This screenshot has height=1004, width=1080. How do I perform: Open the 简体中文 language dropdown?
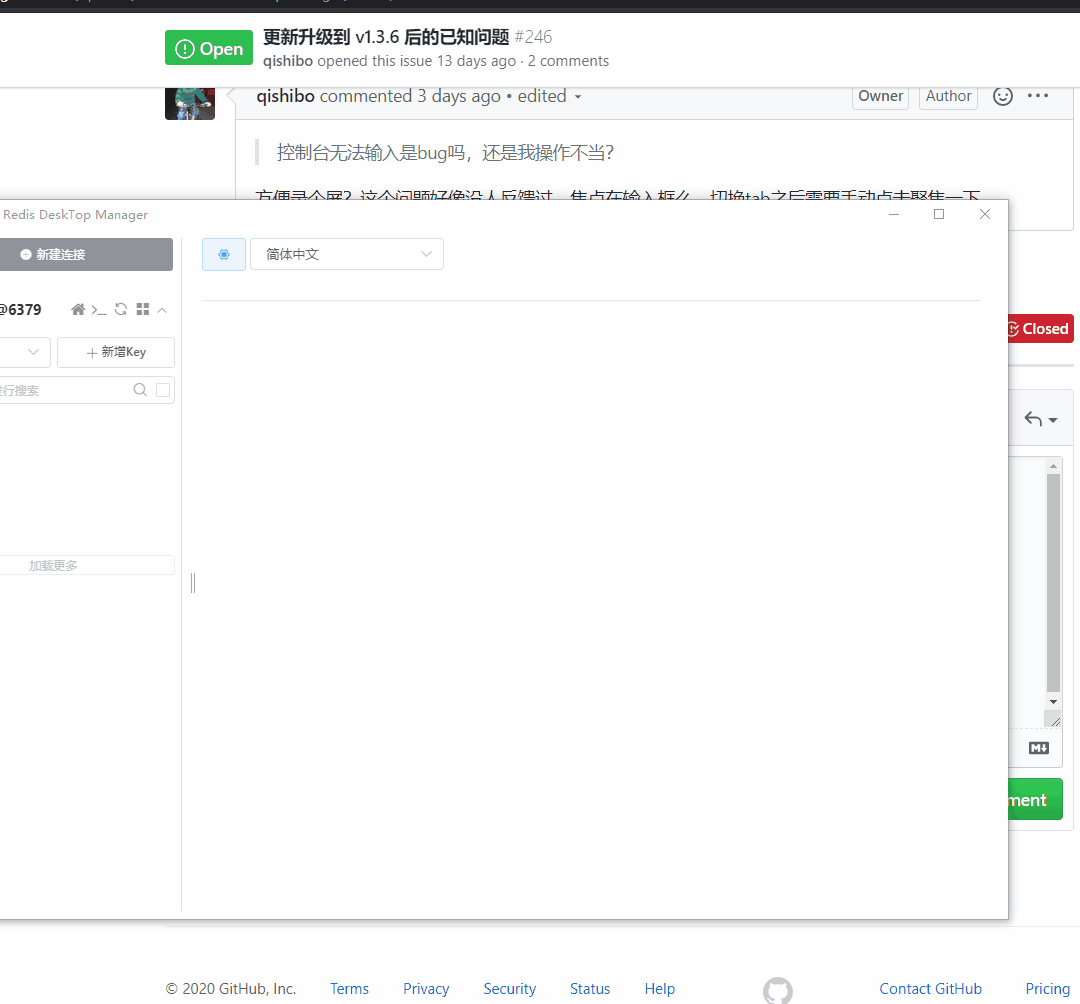pyautogui.click(x=346, y=254)
